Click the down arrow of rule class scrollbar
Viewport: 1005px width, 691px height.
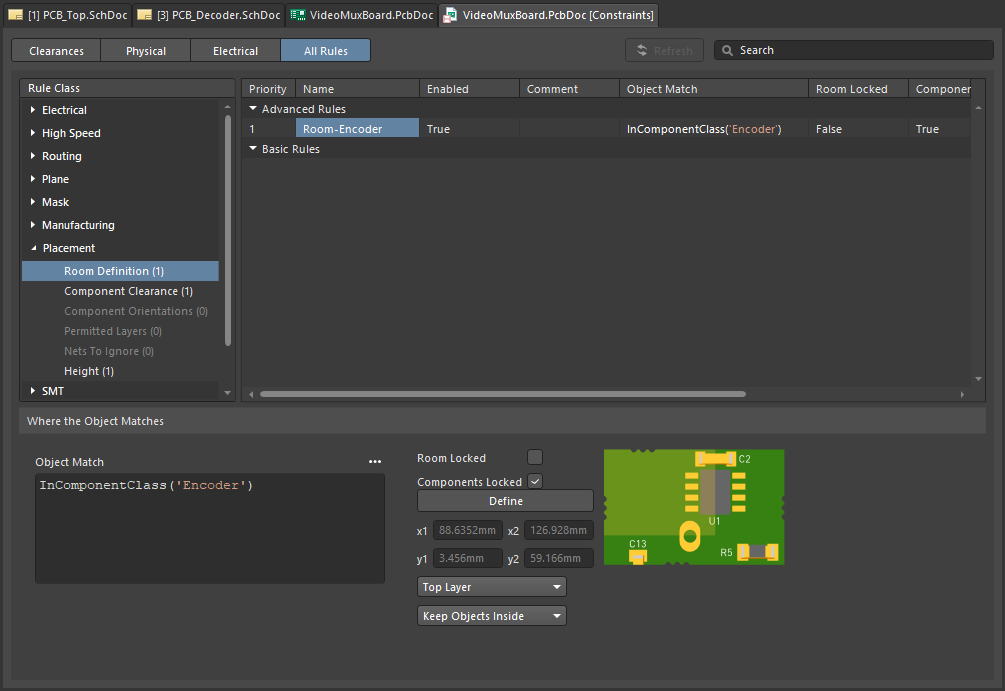[228, 392]
